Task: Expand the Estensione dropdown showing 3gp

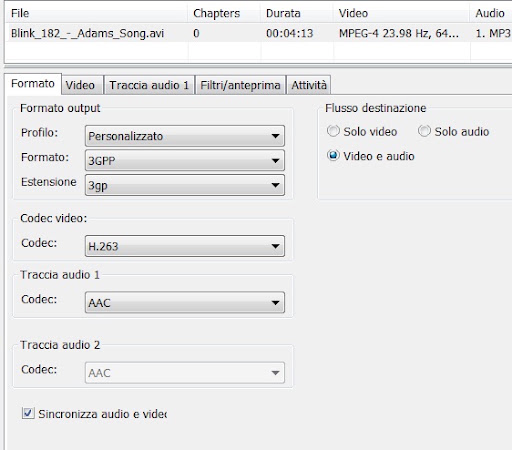Action: 185,185
